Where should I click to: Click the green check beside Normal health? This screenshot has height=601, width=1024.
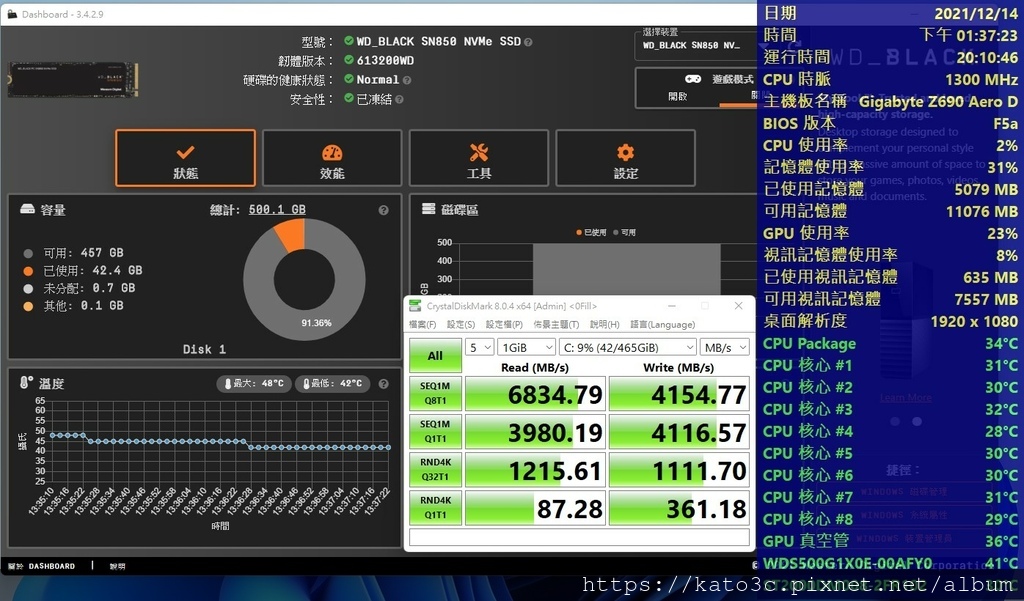coord(349,79)
